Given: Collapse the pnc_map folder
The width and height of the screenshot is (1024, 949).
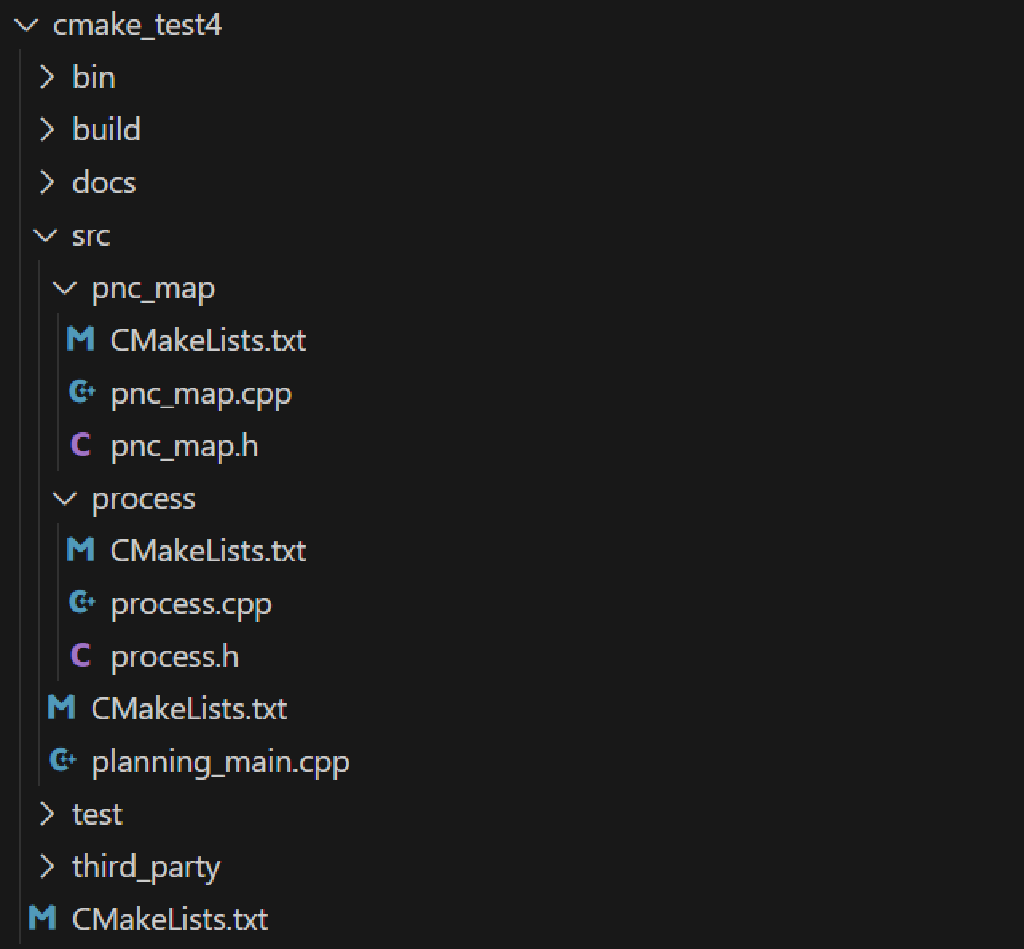Looking at the screenshot, I should [x=64, y=287].
